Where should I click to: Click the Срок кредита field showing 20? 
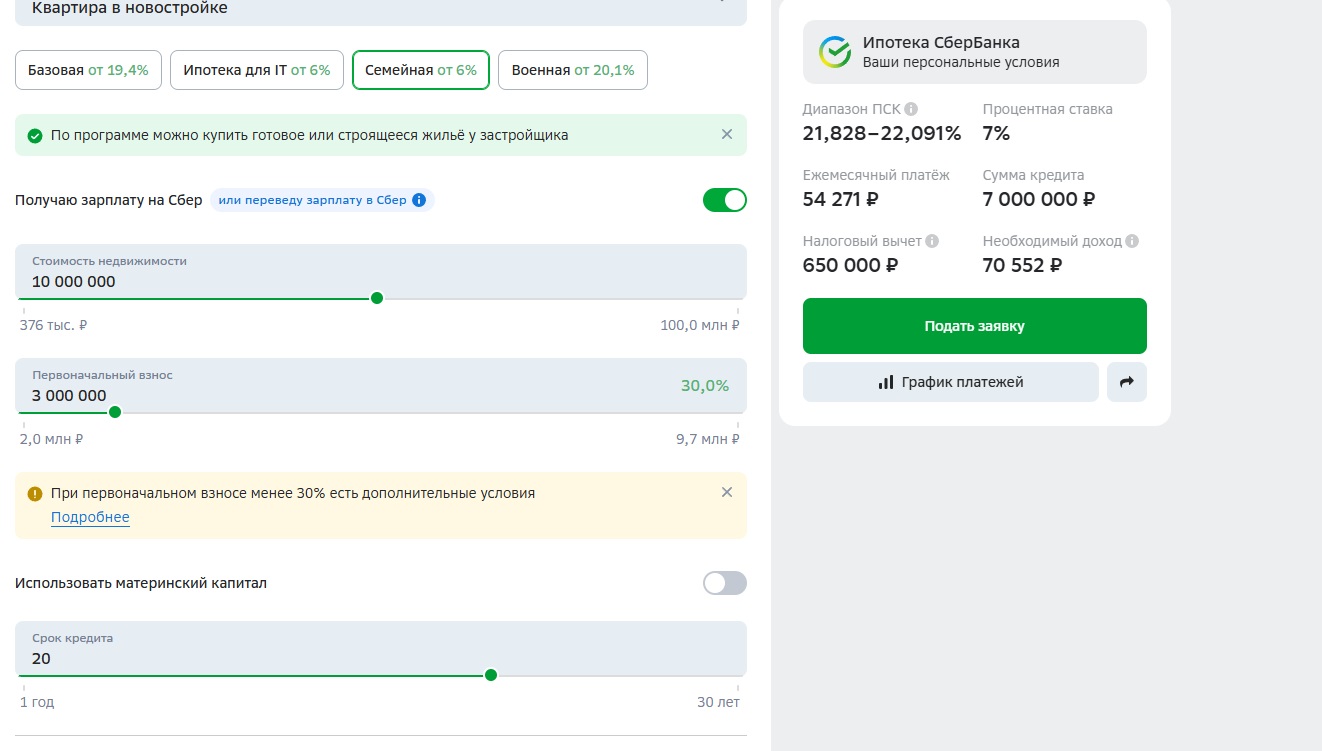381,648
